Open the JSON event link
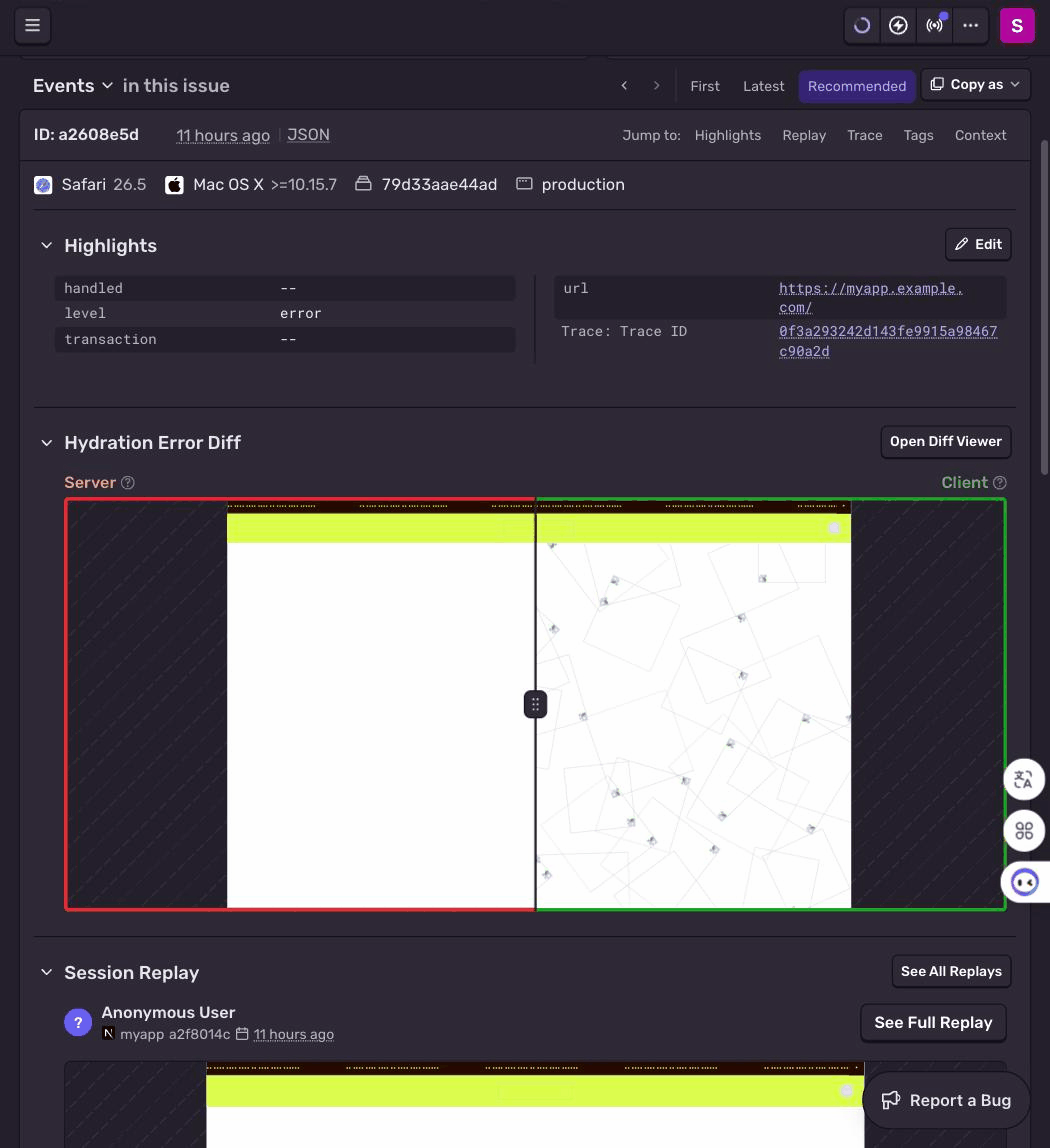Viewport: 1050px width, 1148px height. coord(308,135)
